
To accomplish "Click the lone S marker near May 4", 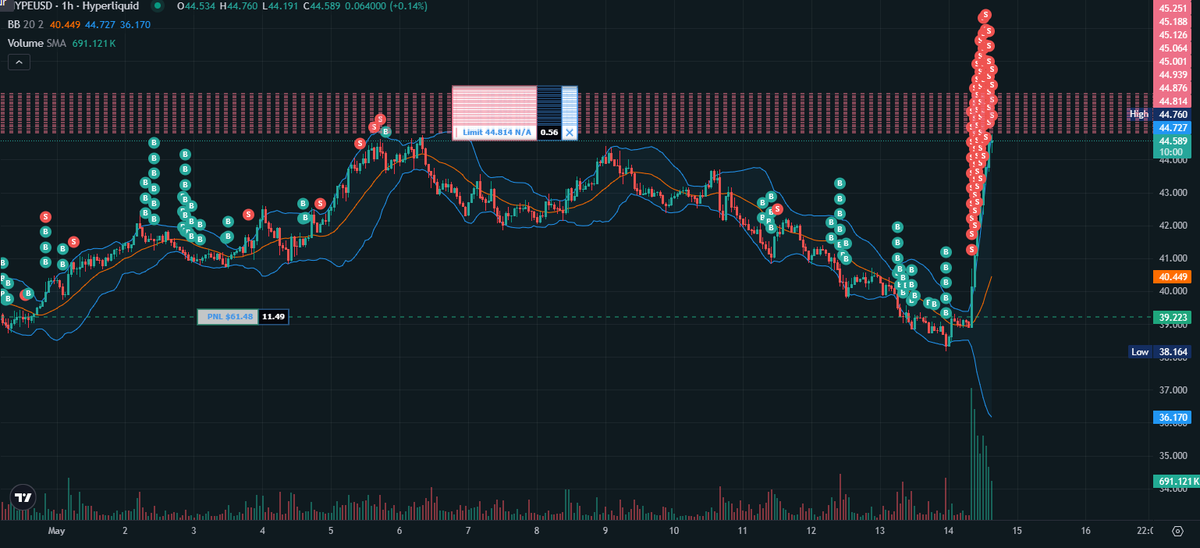I will tap(247, 214).
